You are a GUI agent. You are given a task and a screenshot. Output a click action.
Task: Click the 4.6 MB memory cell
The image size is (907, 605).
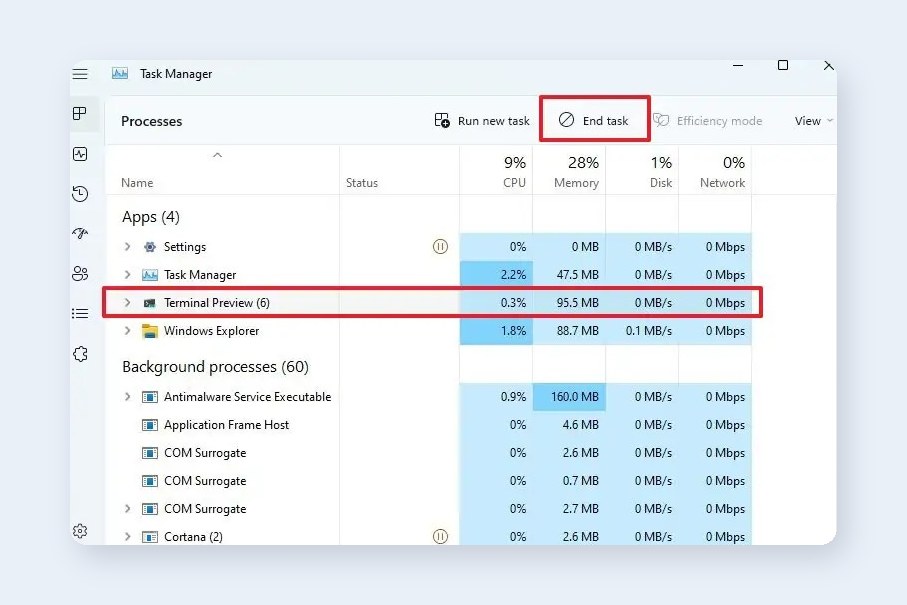click(569, 425)
